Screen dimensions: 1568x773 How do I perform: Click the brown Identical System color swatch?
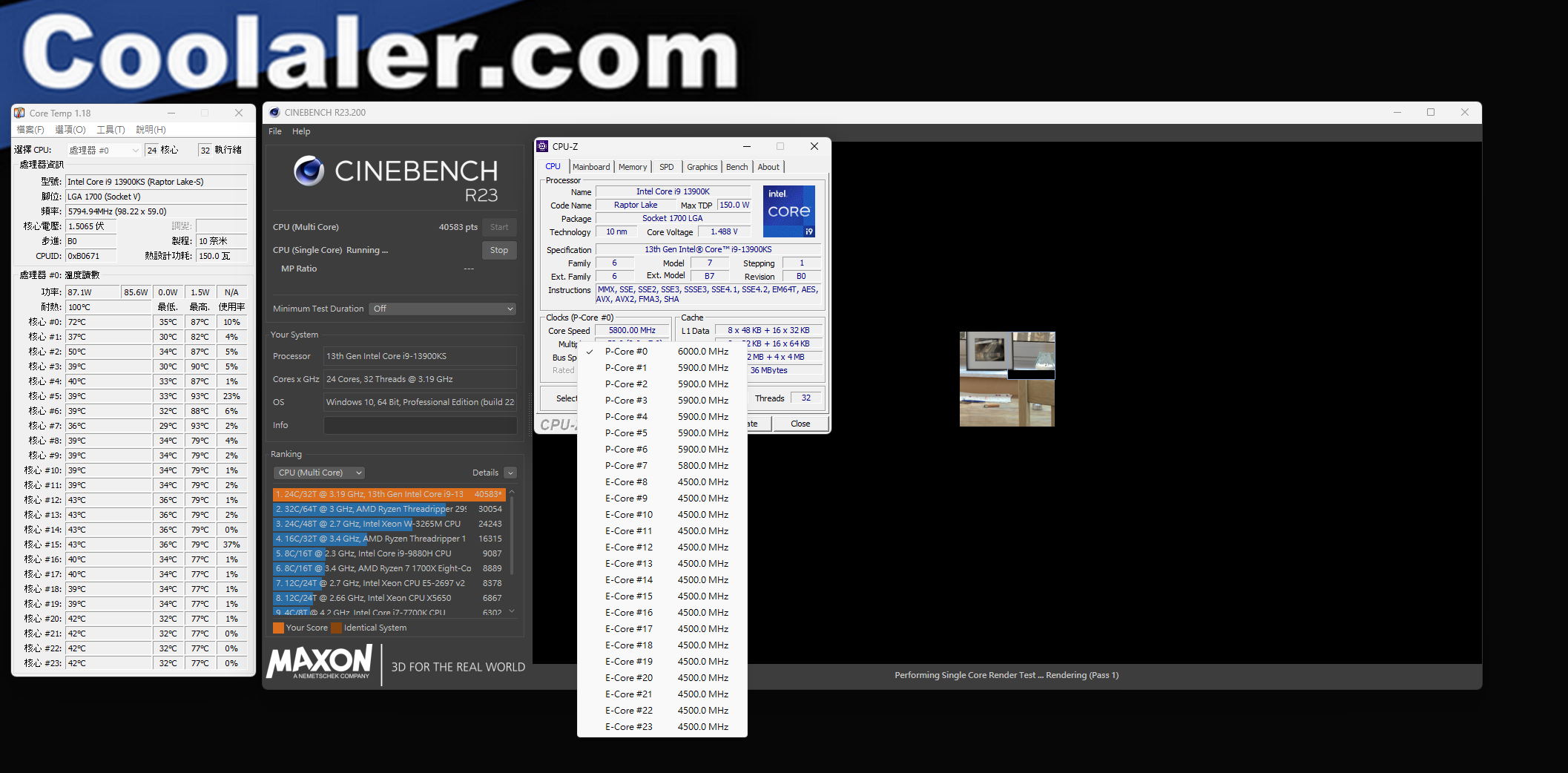336,628
